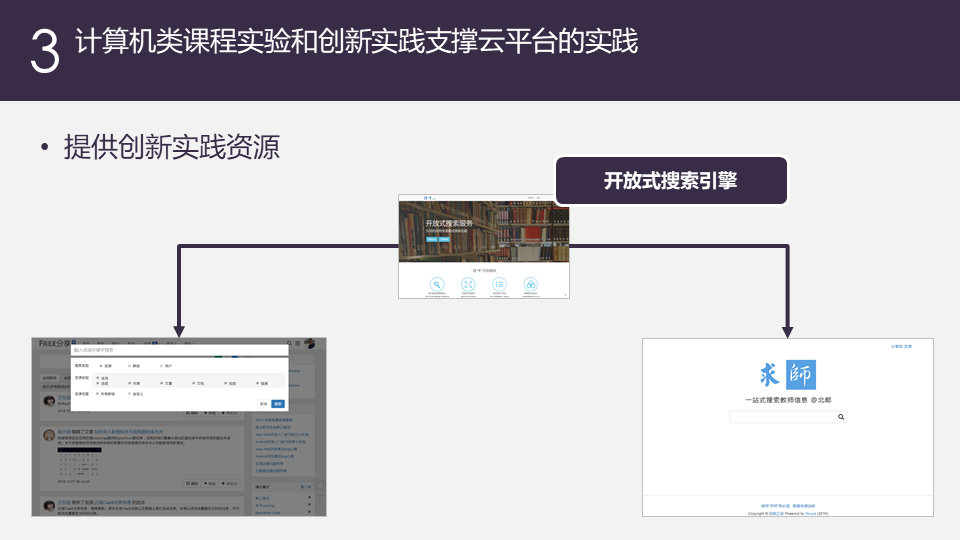Click the list feature icon on the open search page

coord(499,284)
